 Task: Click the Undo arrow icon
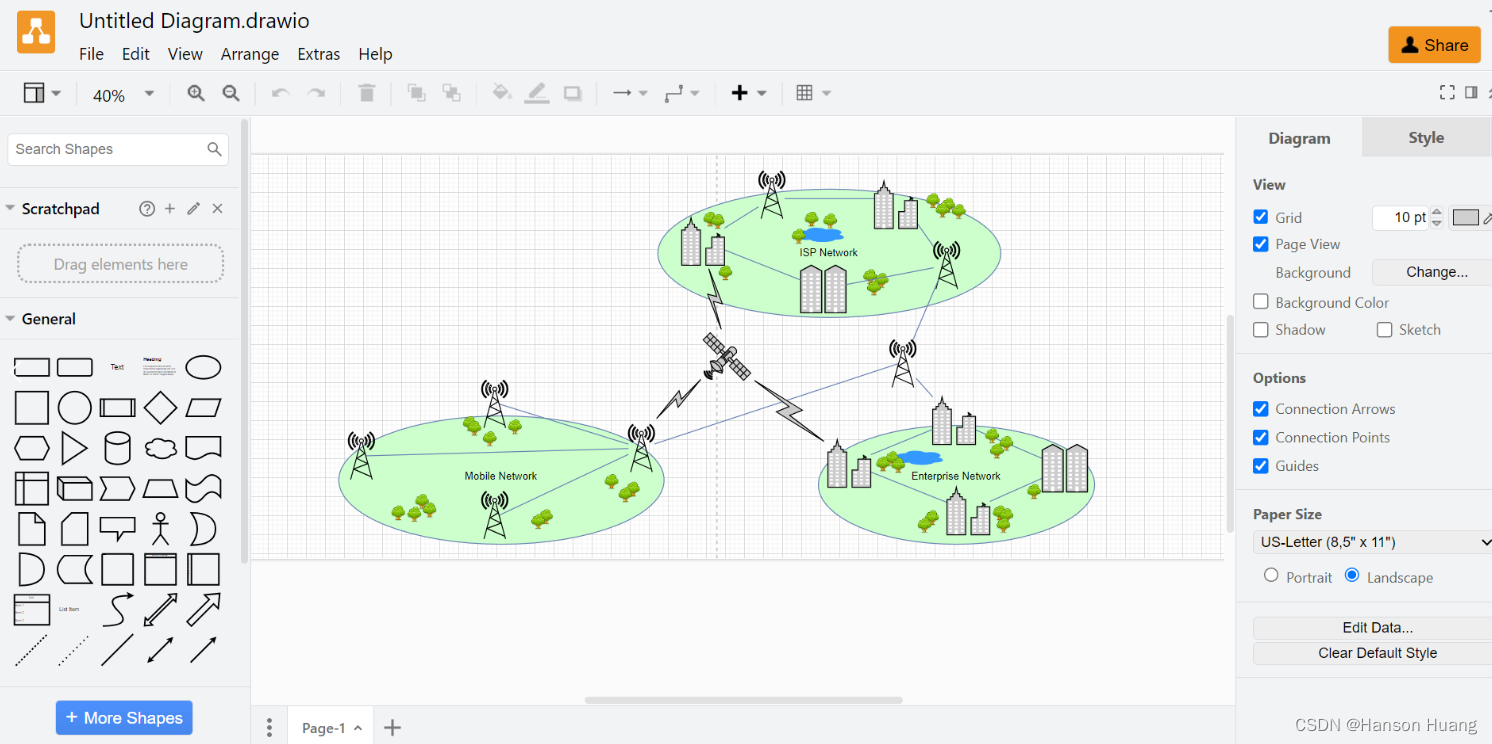click(x=279, y=92)
